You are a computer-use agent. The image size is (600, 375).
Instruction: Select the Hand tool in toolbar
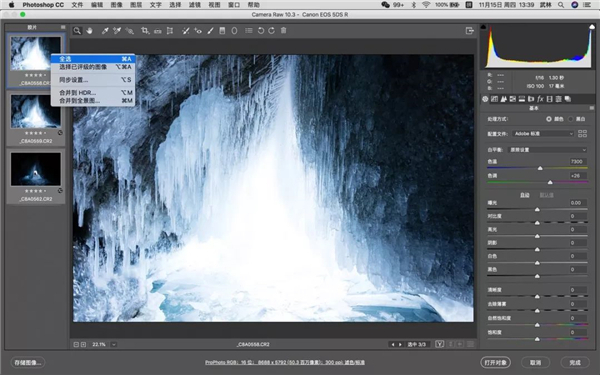[x=89, y=31]
